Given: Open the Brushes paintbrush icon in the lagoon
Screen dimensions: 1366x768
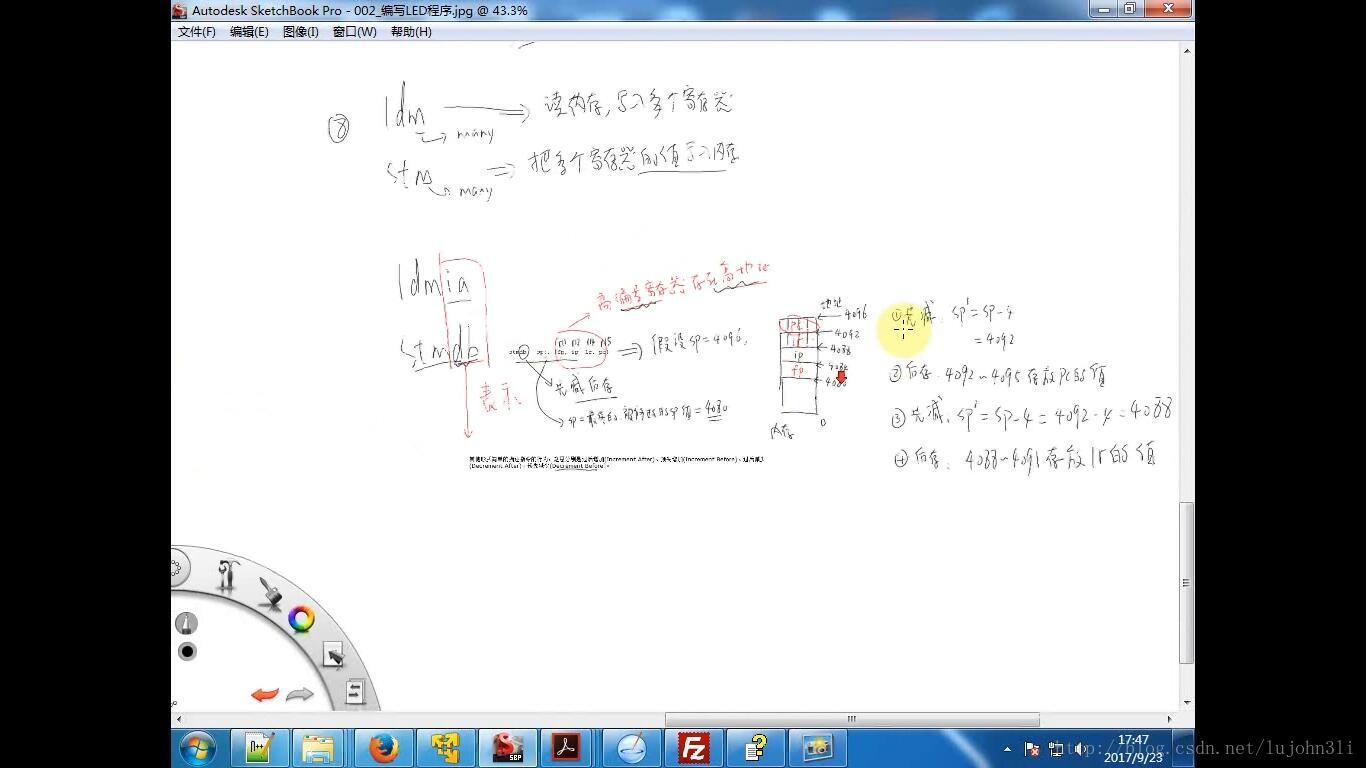Looking at the screenshot, I should pyautogui.click(x=270, y=591).
